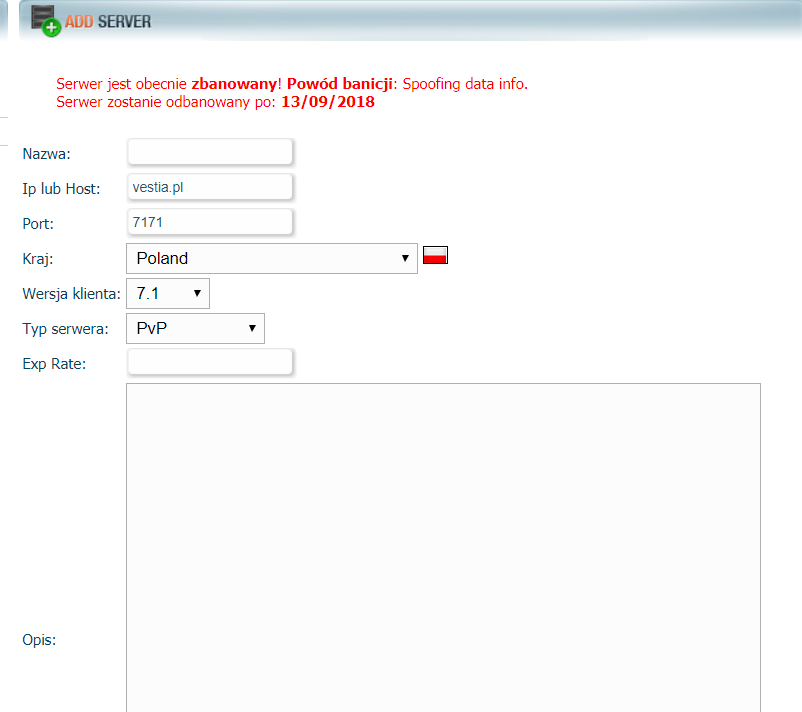Click the ADD SERVER heading text
This screenshot has width=802, height=712.
(108, 21)
